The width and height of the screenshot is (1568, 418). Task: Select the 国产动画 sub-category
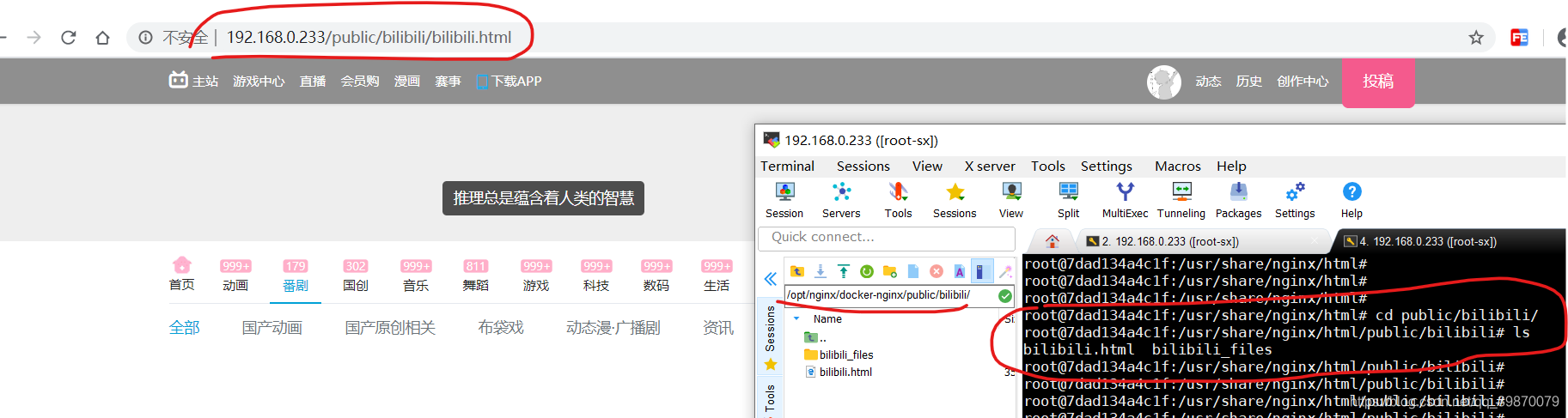point(272,327)
